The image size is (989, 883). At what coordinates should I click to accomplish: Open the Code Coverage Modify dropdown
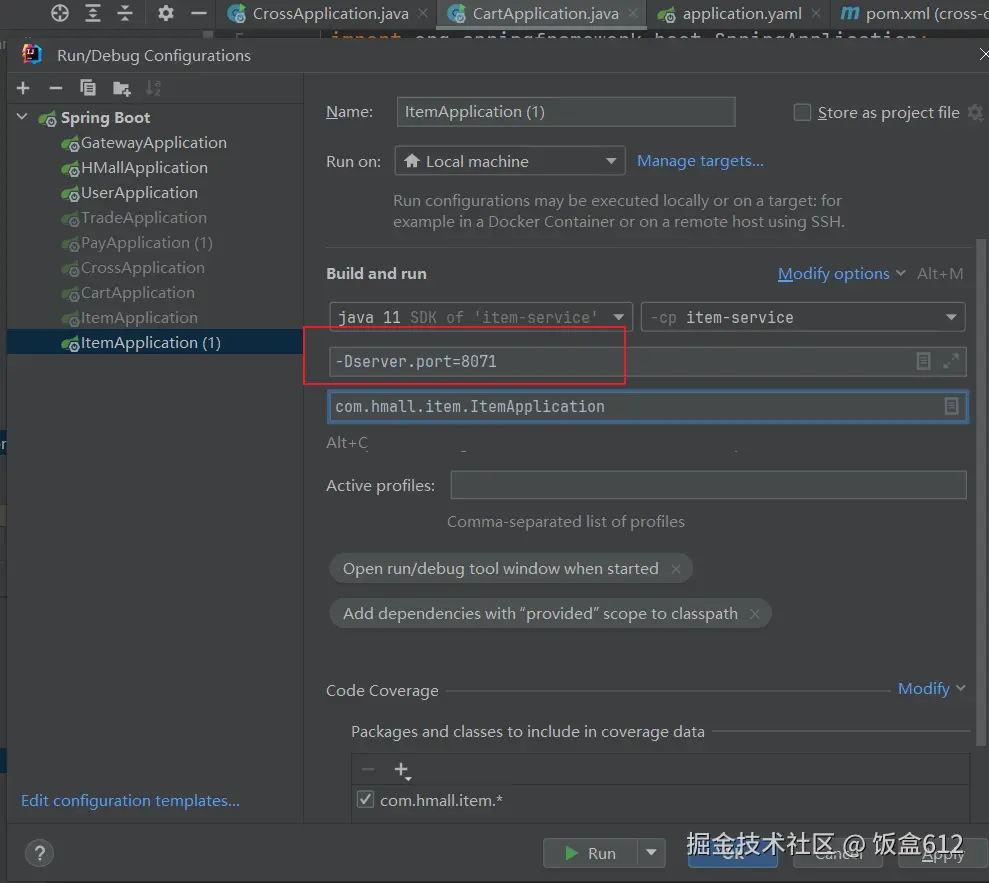tap(932, 689)
